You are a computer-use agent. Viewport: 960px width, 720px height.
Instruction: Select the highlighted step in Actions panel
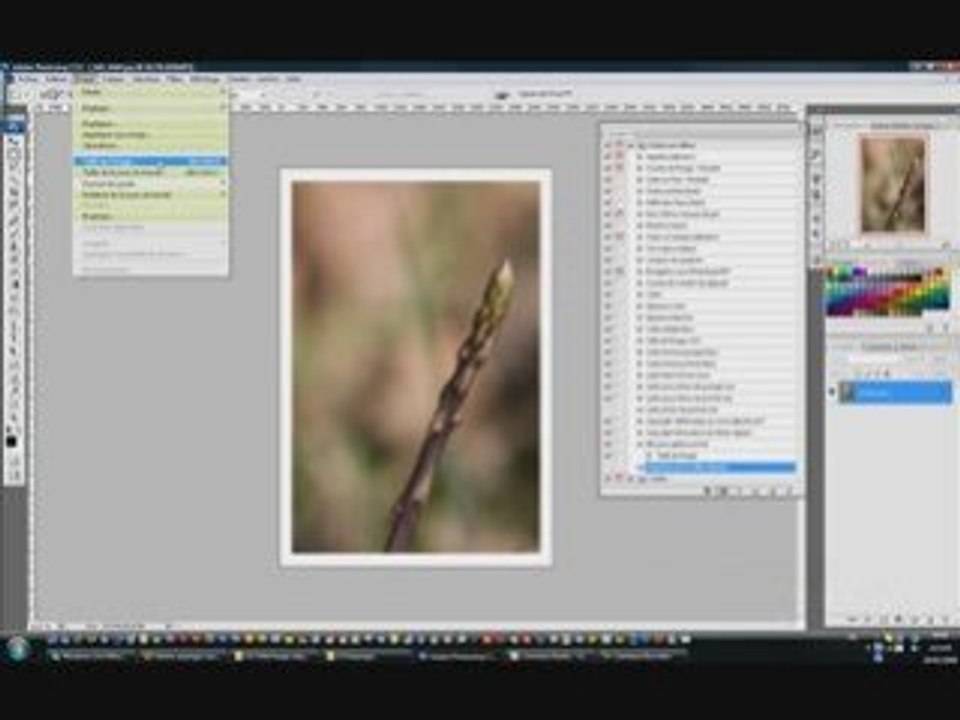pyautogui.click(x=719, y=468)
